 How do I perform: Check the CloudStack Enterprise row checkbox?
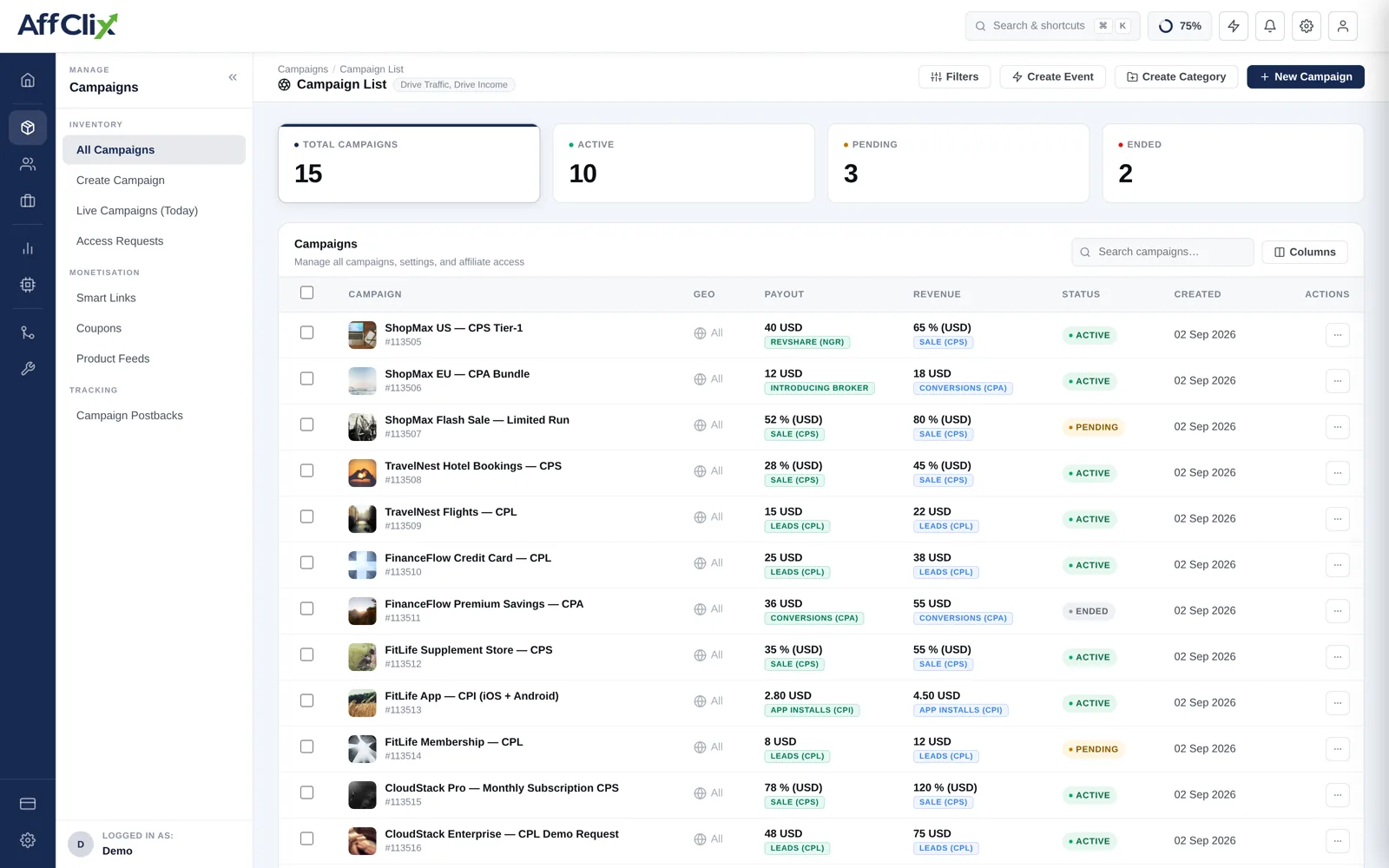click(306, 838)
